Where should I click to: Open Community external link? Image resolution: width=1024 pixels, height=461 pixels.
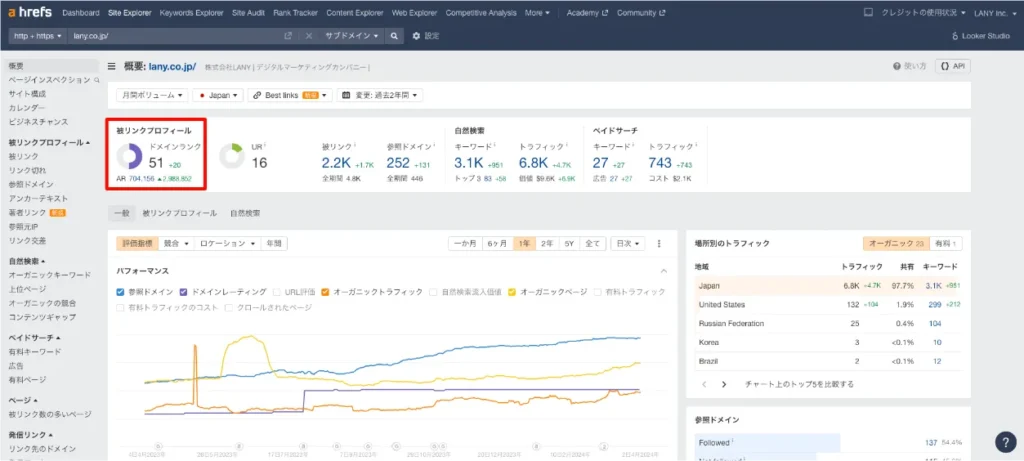pyautogui.click(x=641, y=12)
